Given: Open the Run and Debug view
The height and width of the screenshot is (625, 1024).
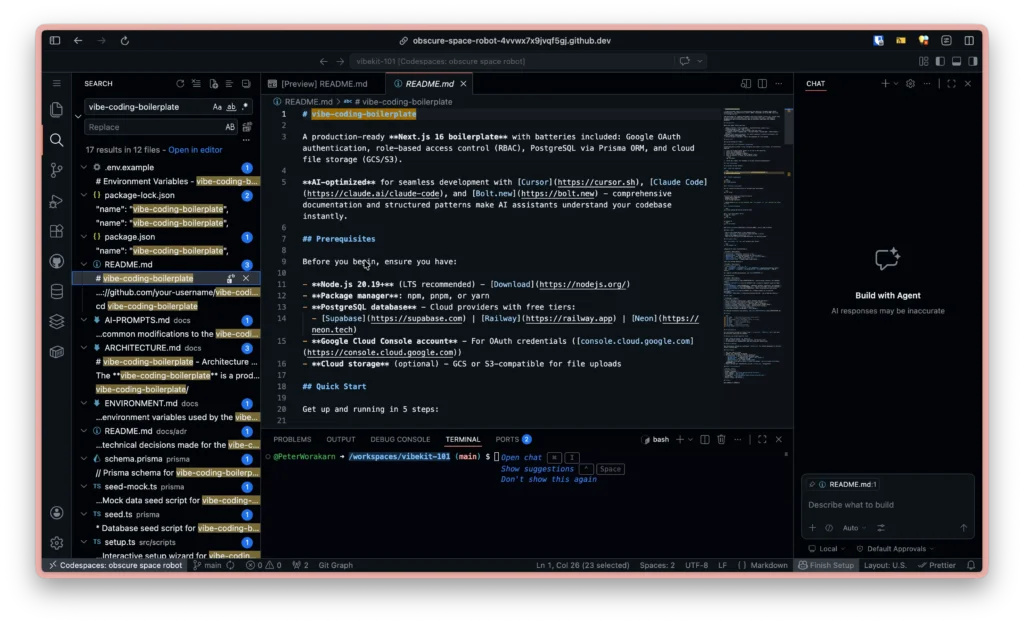Looking at the screenshot, I should 57,201.
